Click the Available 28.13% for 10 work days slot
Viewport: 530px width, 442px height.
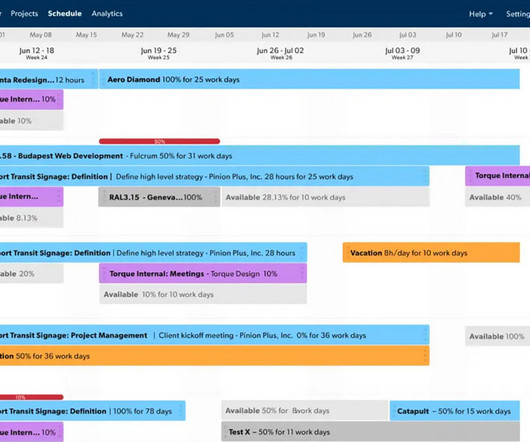coord(326,197)
